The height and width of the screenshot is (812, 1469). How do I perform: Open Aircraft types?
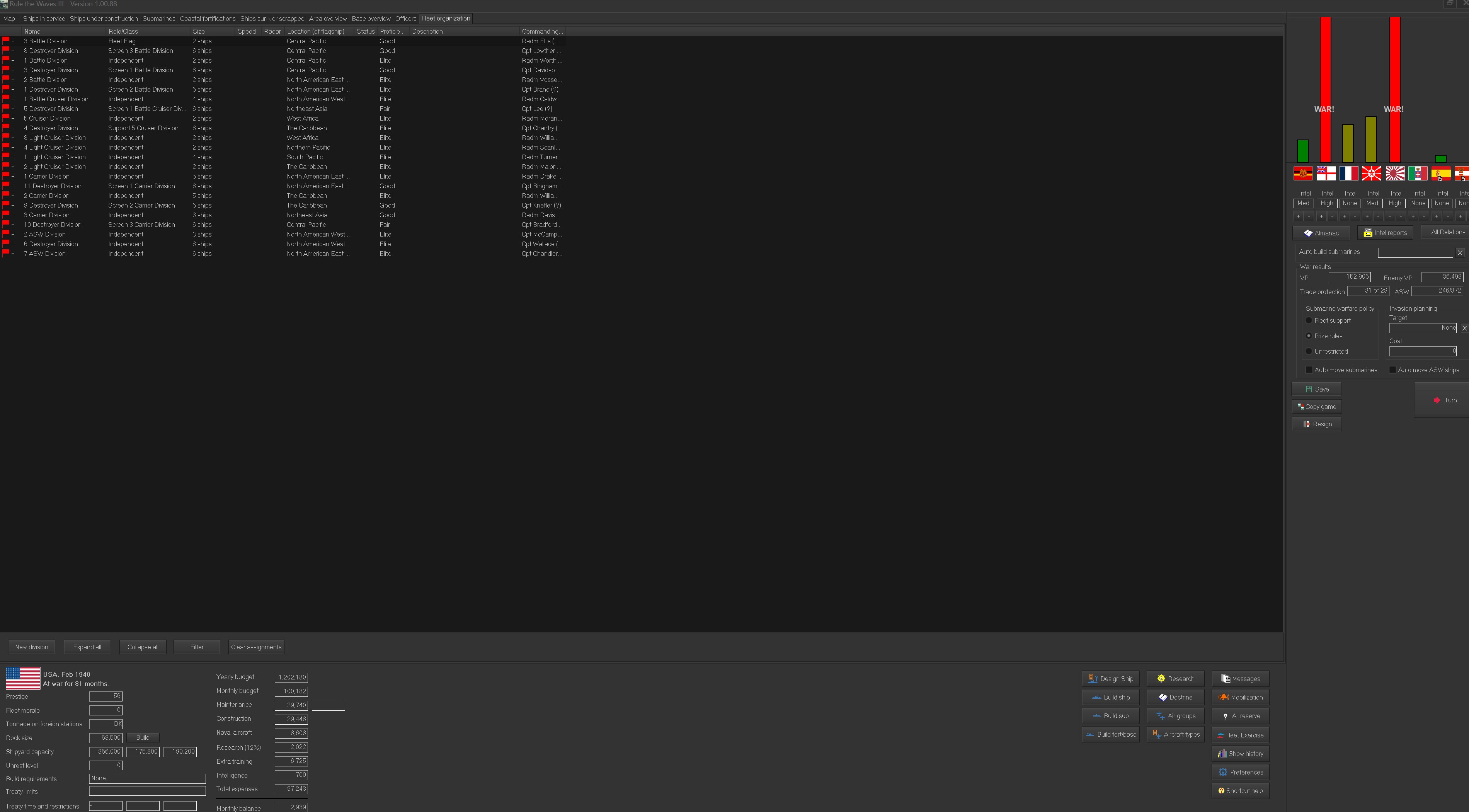tap(1175, 734)
